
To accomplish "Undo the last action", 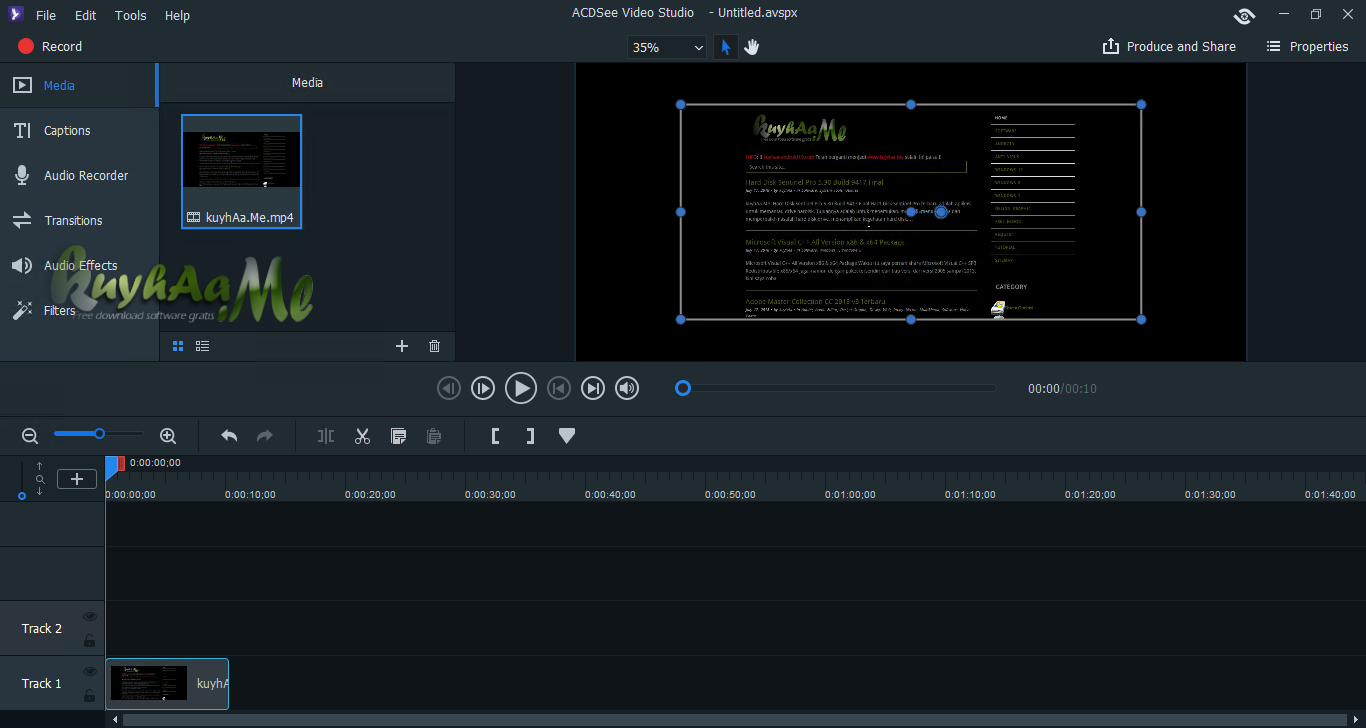I will click(229, 436).
